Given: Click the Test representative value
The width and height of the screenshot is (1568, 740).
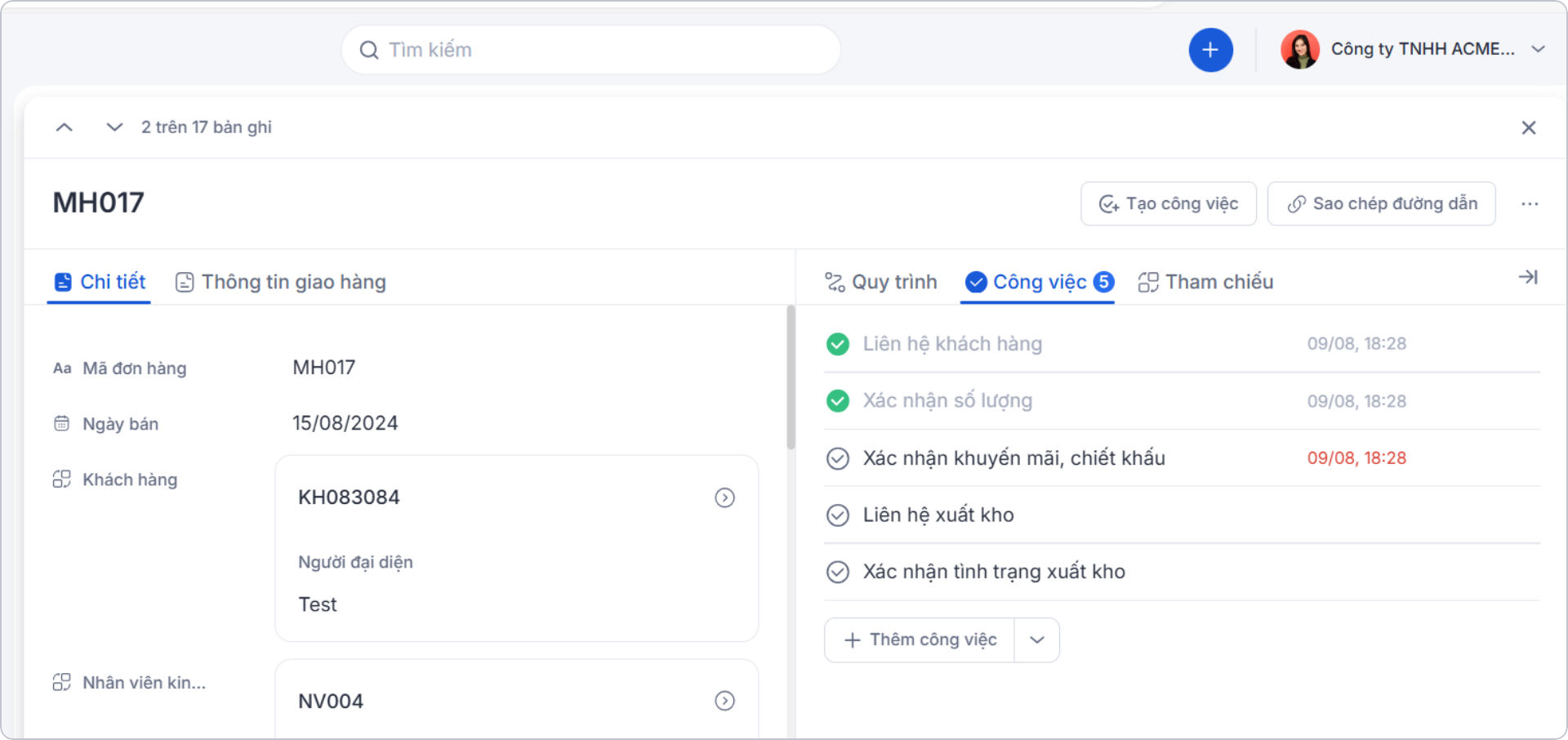Looking at the screenshot, I should click(318, 604).
